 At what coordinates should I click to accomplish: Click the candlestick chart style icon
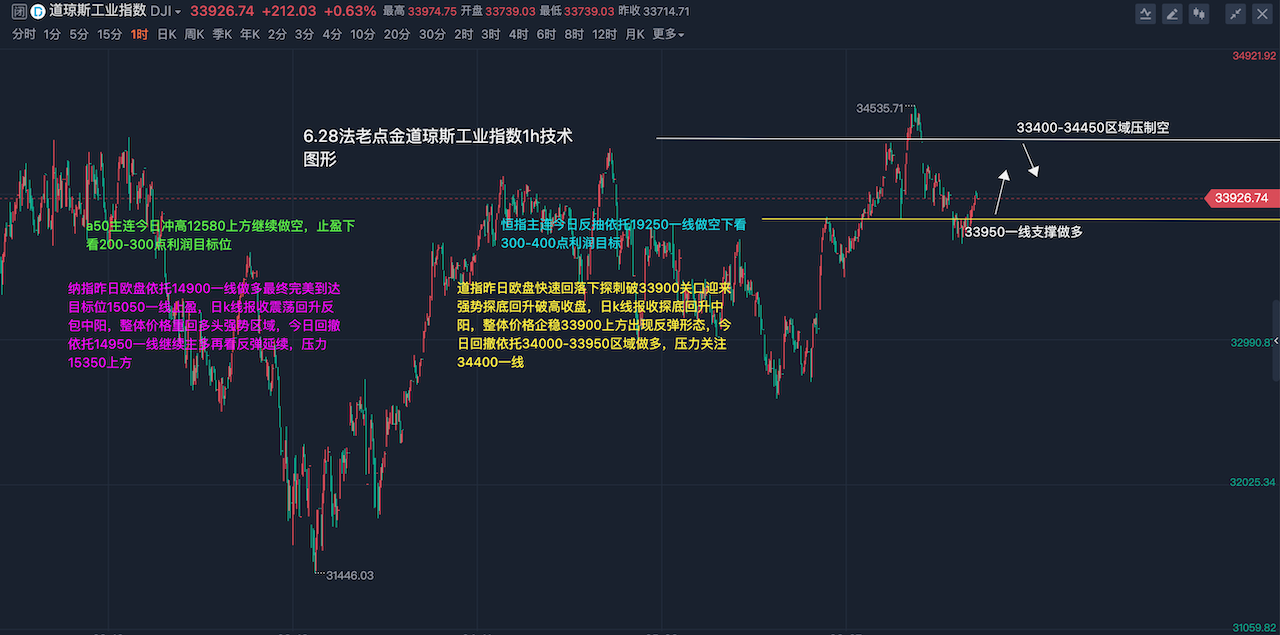click(x=1197, y=13)
